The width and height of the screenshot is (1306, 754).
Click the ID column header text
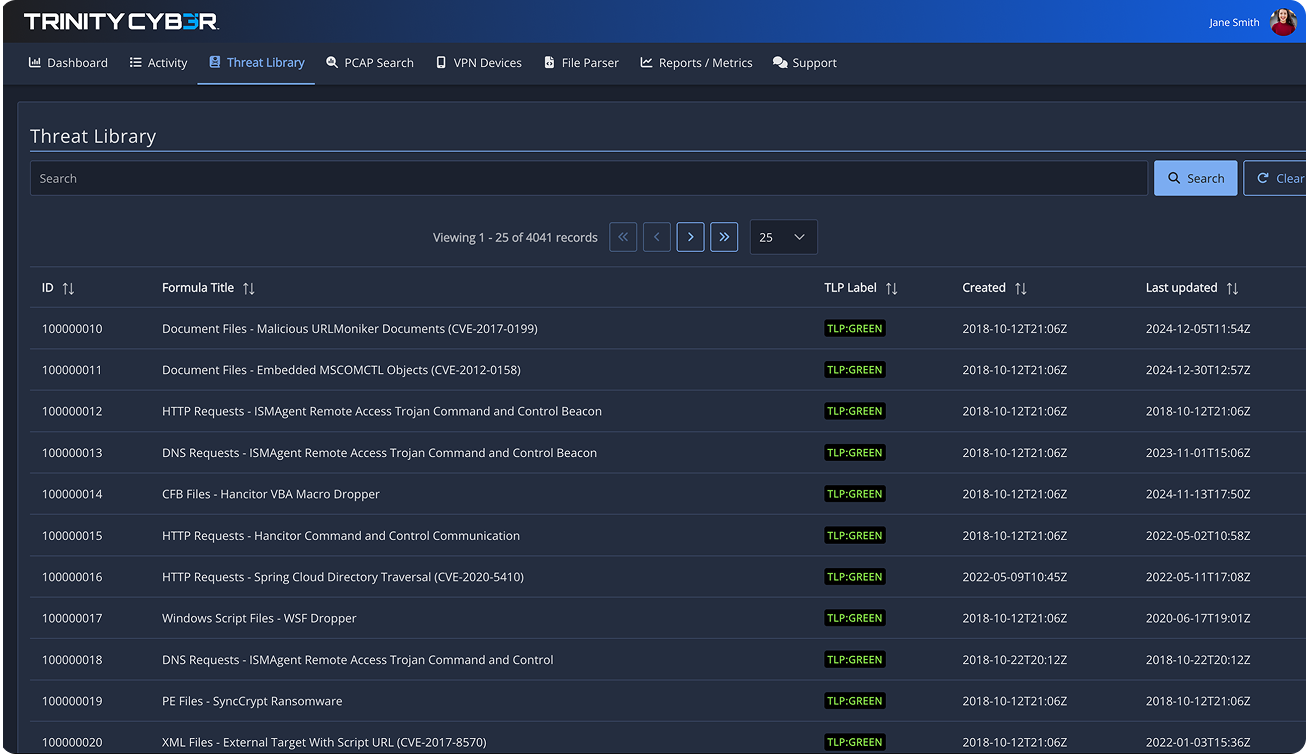(47, 288)
